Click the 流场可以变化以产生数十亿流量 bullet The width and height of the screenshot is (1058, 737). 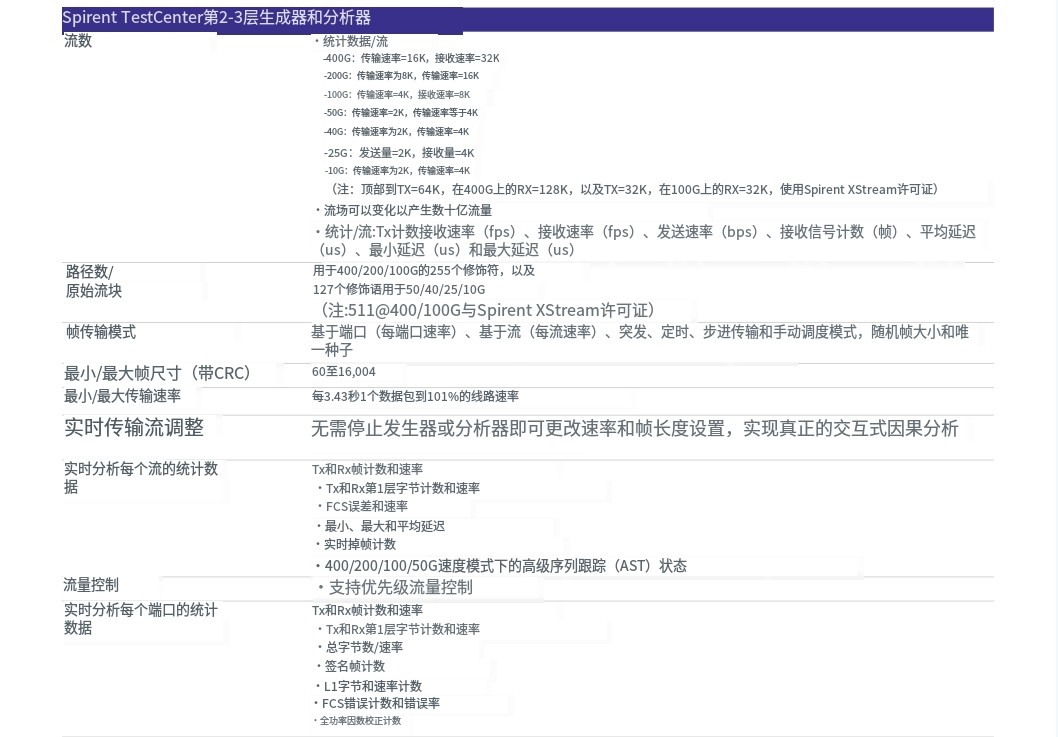pos(405,210)
